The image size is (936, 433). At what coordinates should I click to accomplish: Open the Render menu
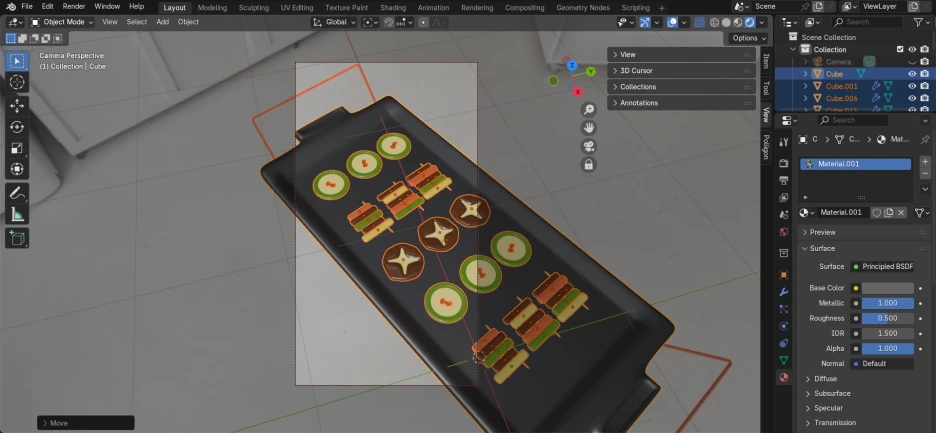(74, 7)
